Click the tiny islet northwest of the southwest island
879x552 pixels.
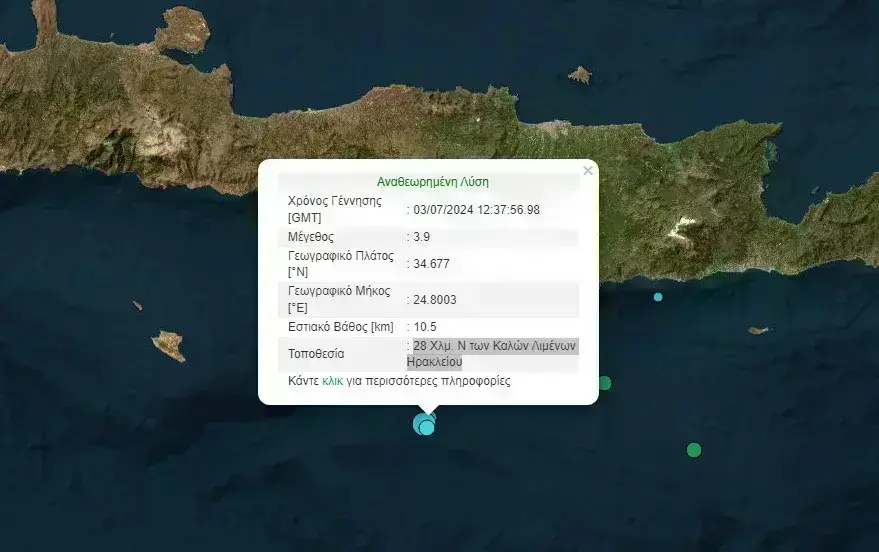click(137, 306)
